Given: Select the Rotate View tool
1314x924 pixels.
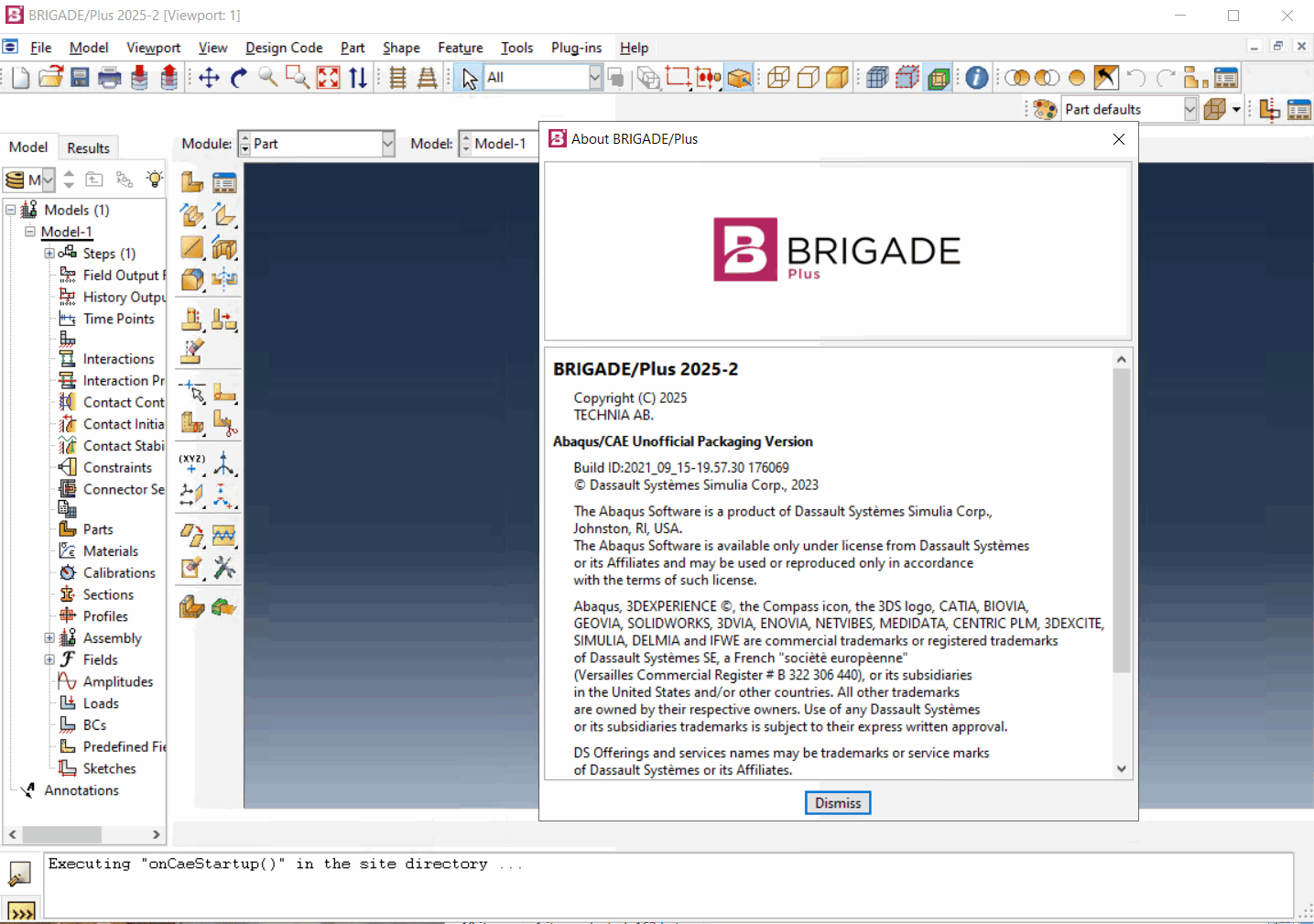Looking at the screenshot, I should [x=238, y=78].
